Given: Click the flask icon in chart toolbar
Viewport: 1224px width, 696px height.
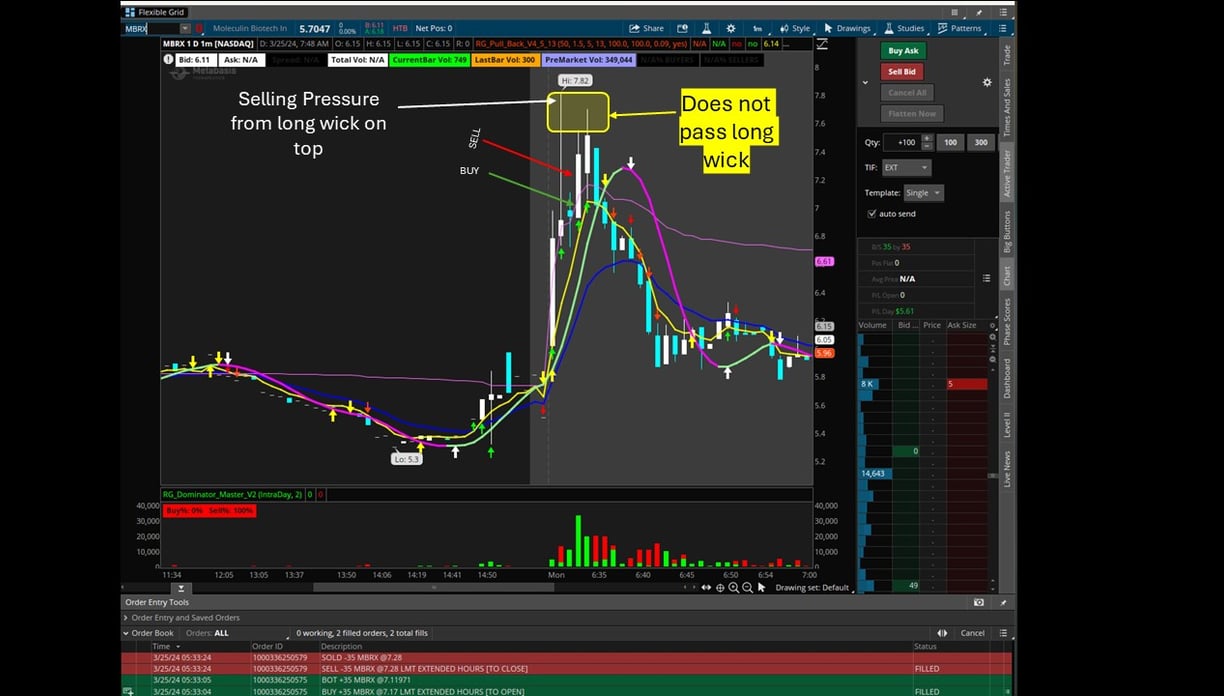Looking at the screenshot, I should click(x=706, y=28).
